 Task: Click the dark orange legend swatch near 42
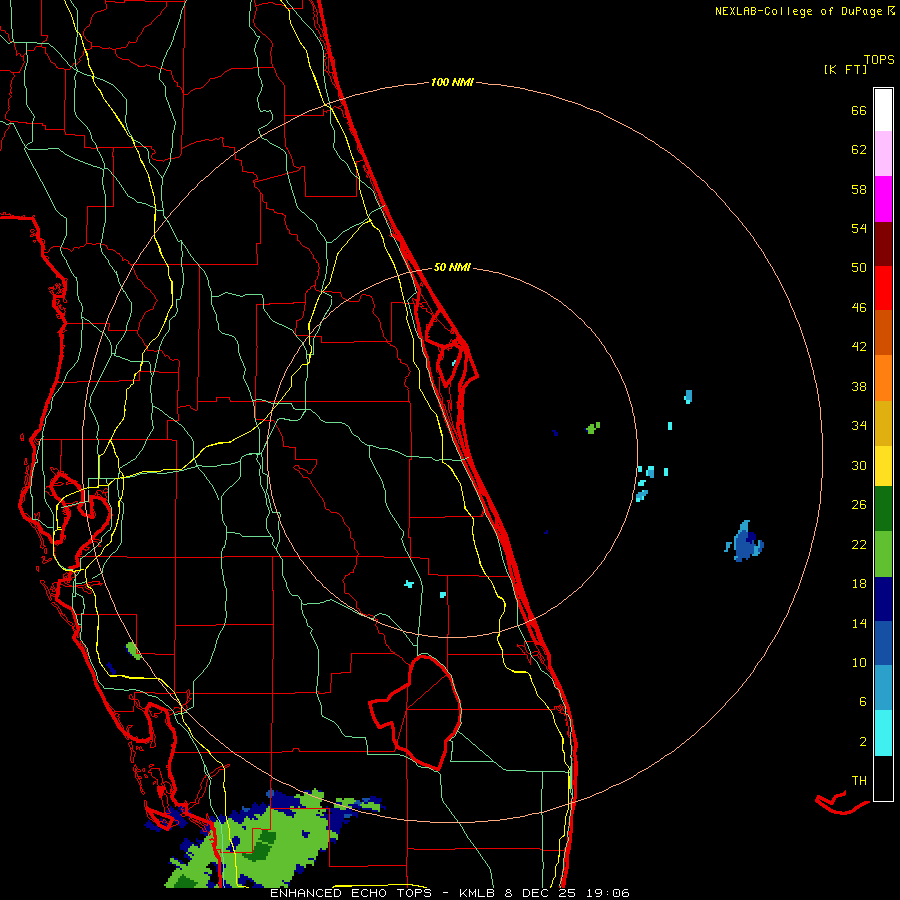(x=883, y=332)
